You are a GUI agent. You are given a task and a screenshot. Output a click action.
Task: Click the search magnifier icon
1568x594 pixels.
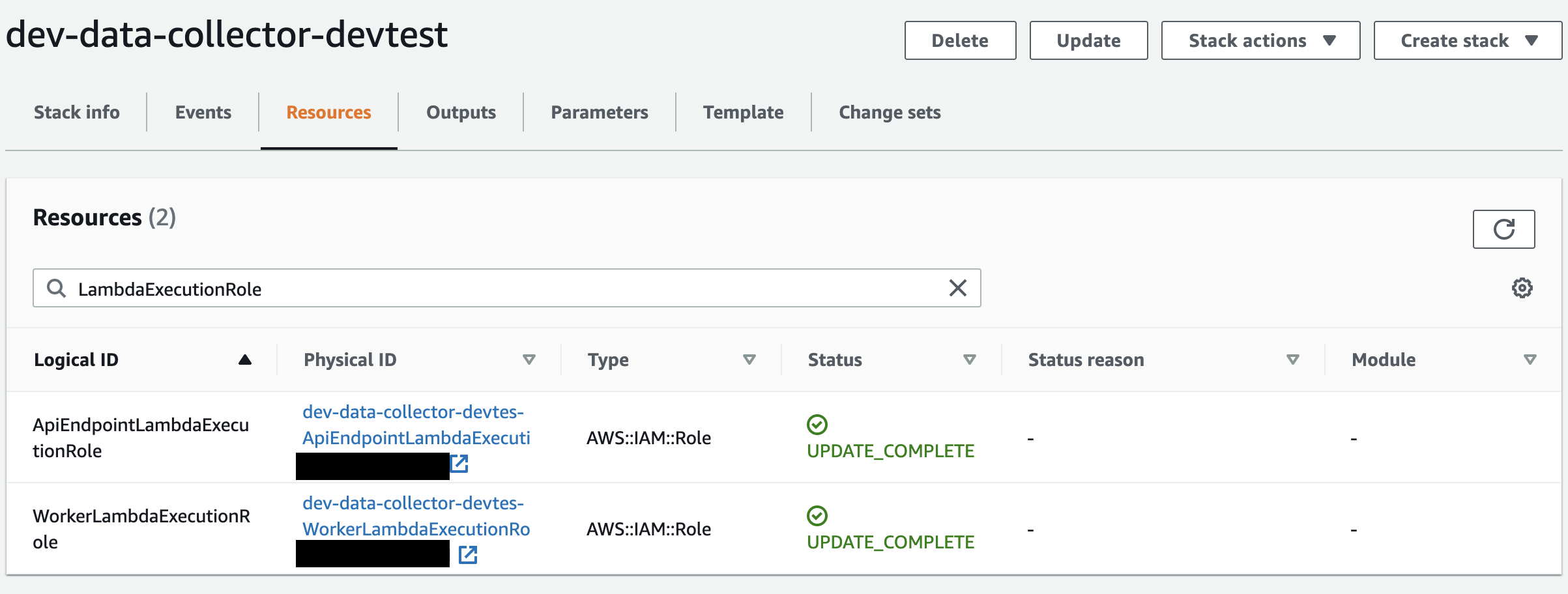coord(57,288)
